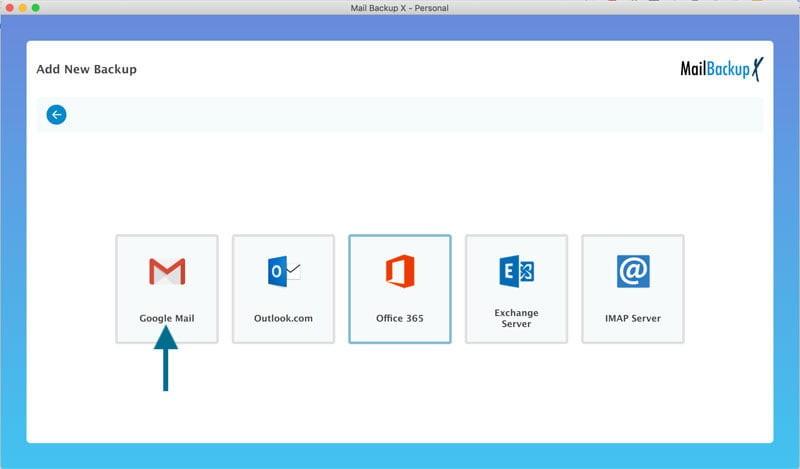Click the Outlook.com label
The image size is (800, 469).
(x=283, y=318)
